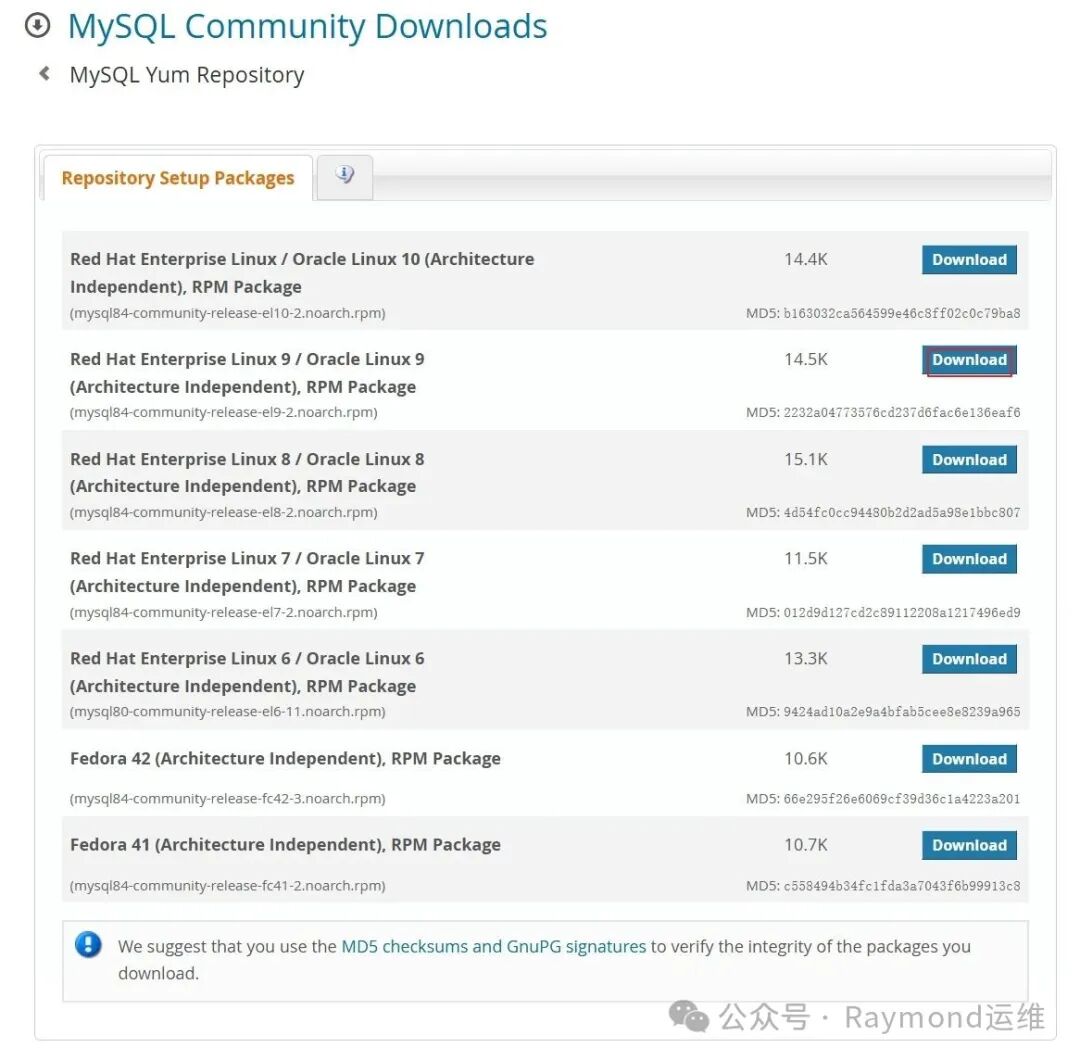
Task: Click filename mysql84-community-release-el8-2.noarch.rpm
Action: 223,512
